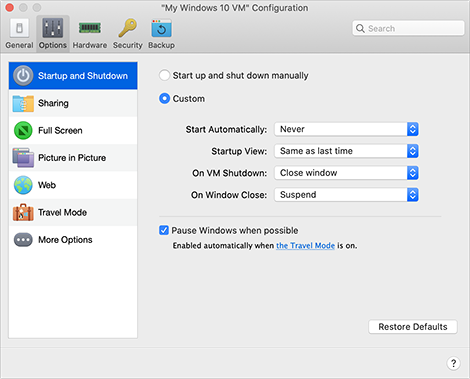470x379 pixels.
Task: Select the Custom radio option
Action: (164, 99)
